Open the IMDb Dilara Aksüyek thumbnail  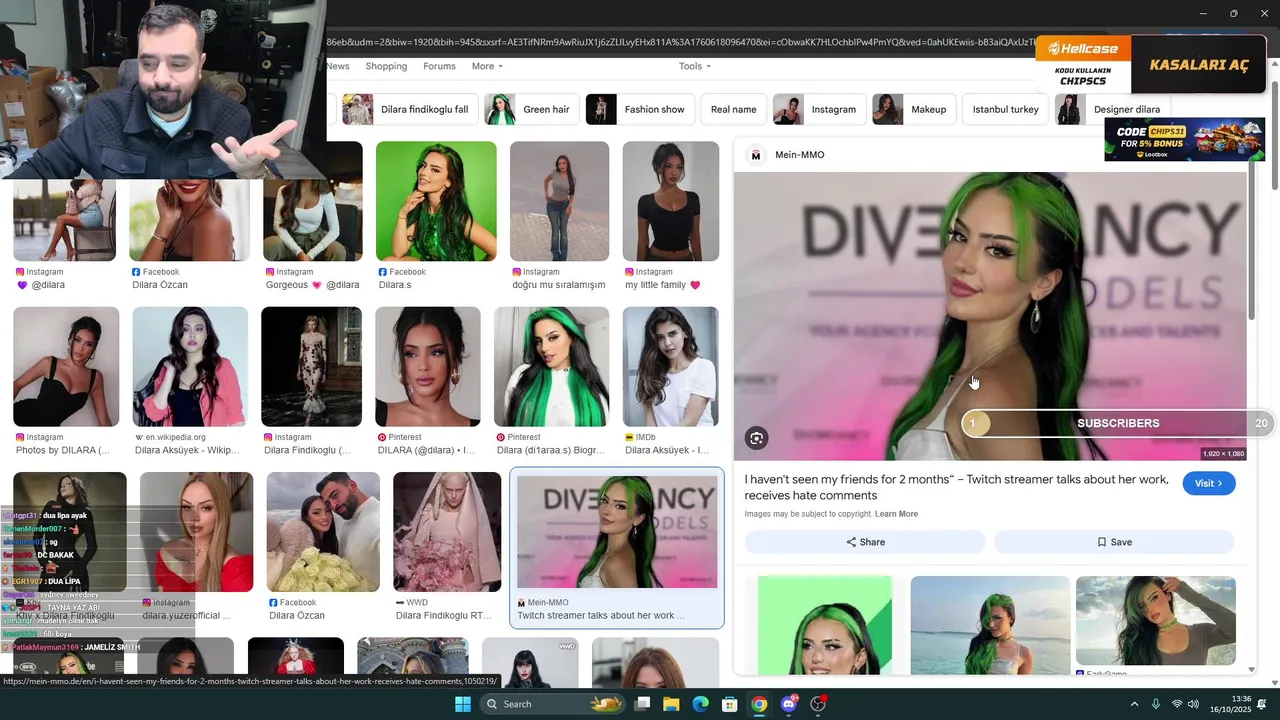(670, 366)
